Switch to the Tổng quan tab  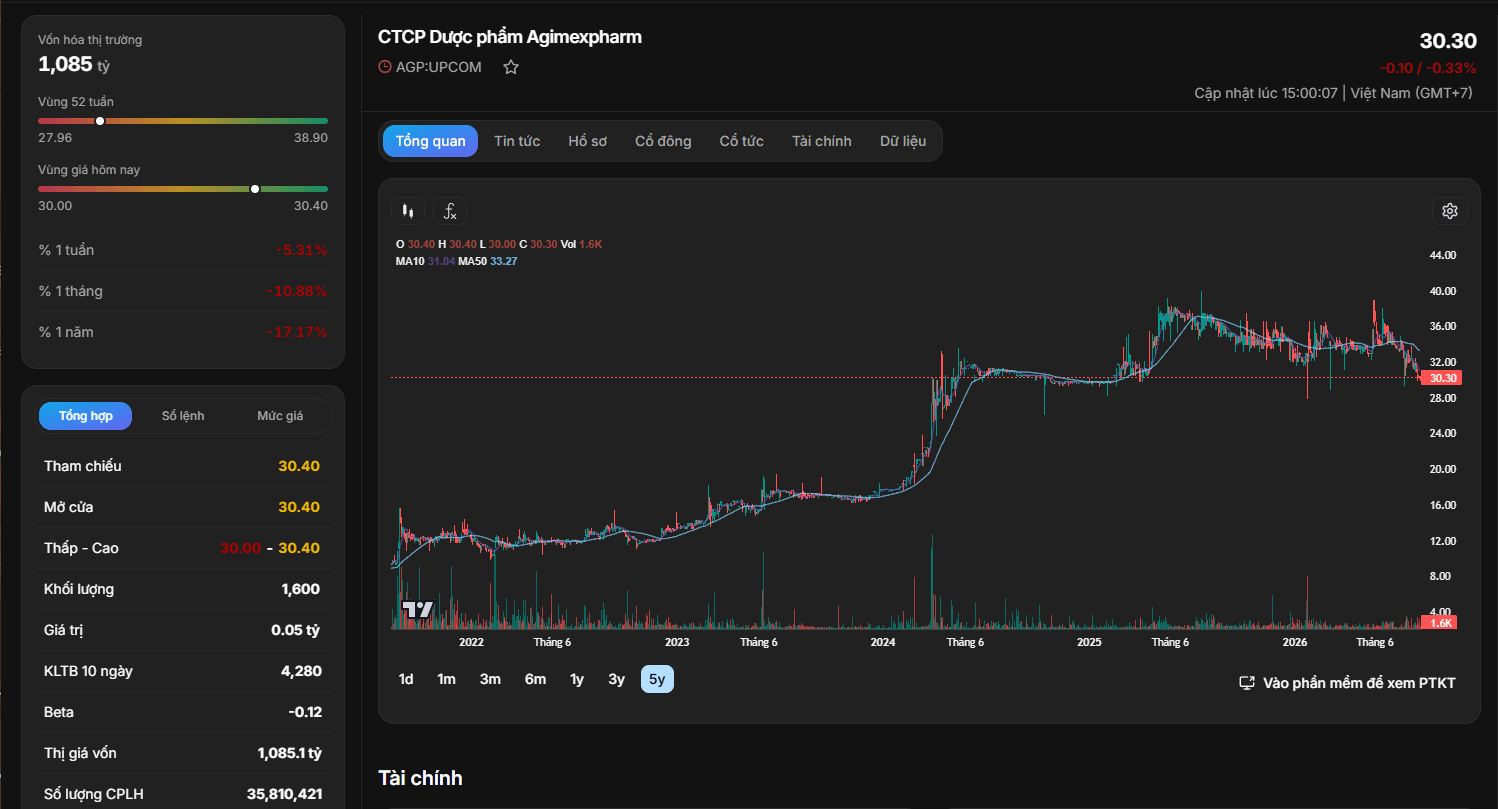pos(430,141)
